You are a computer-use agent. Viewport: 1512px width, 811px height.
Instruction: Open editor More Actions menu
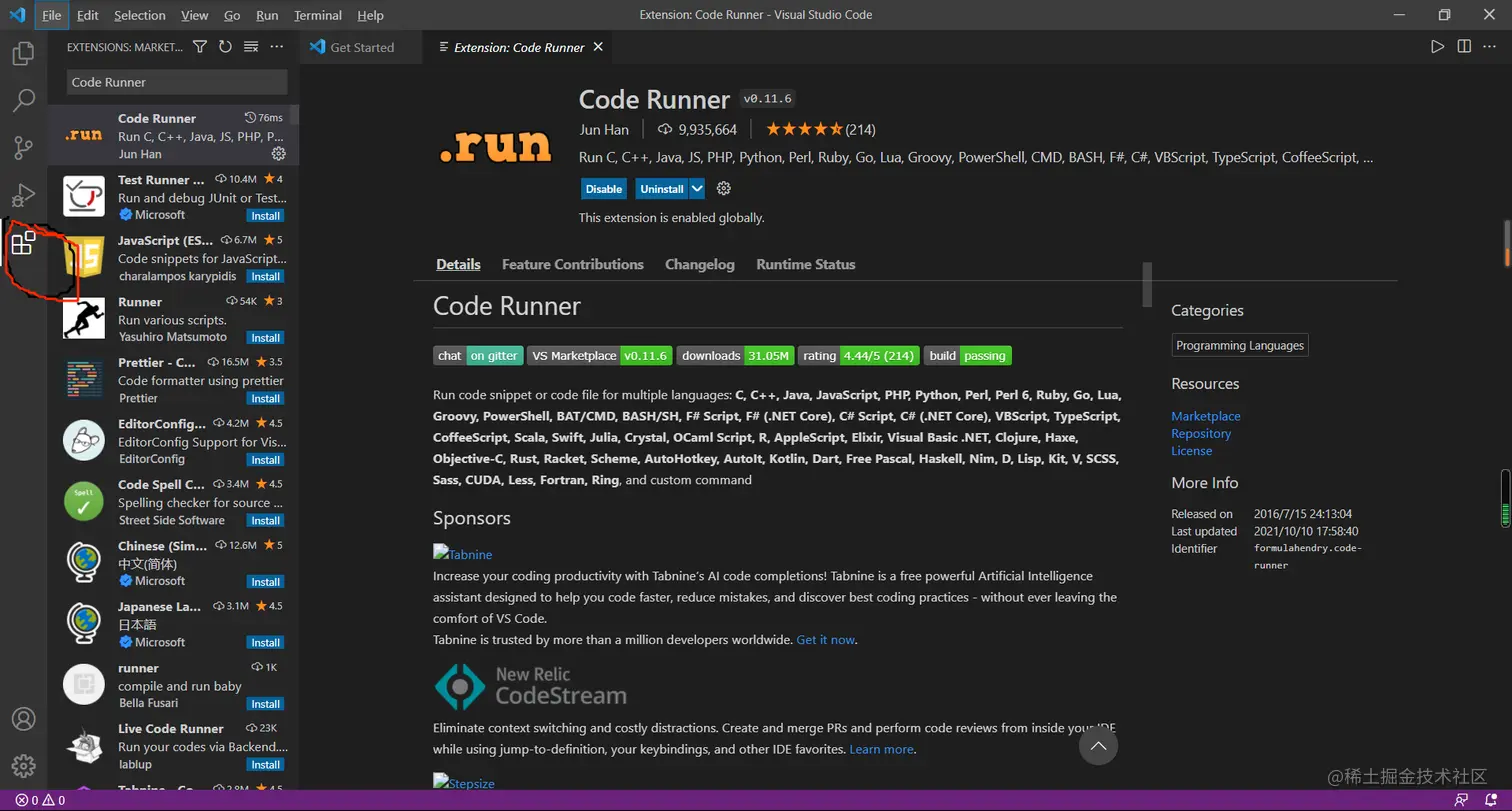tap(1490, 47)
